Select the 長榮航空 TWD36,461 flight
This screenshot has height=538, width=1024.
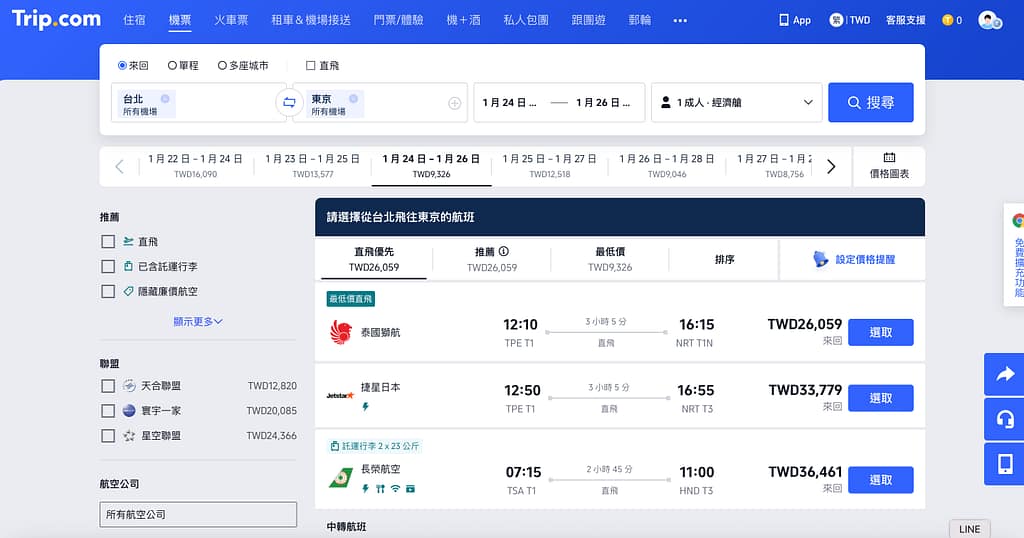coord(880,480)
